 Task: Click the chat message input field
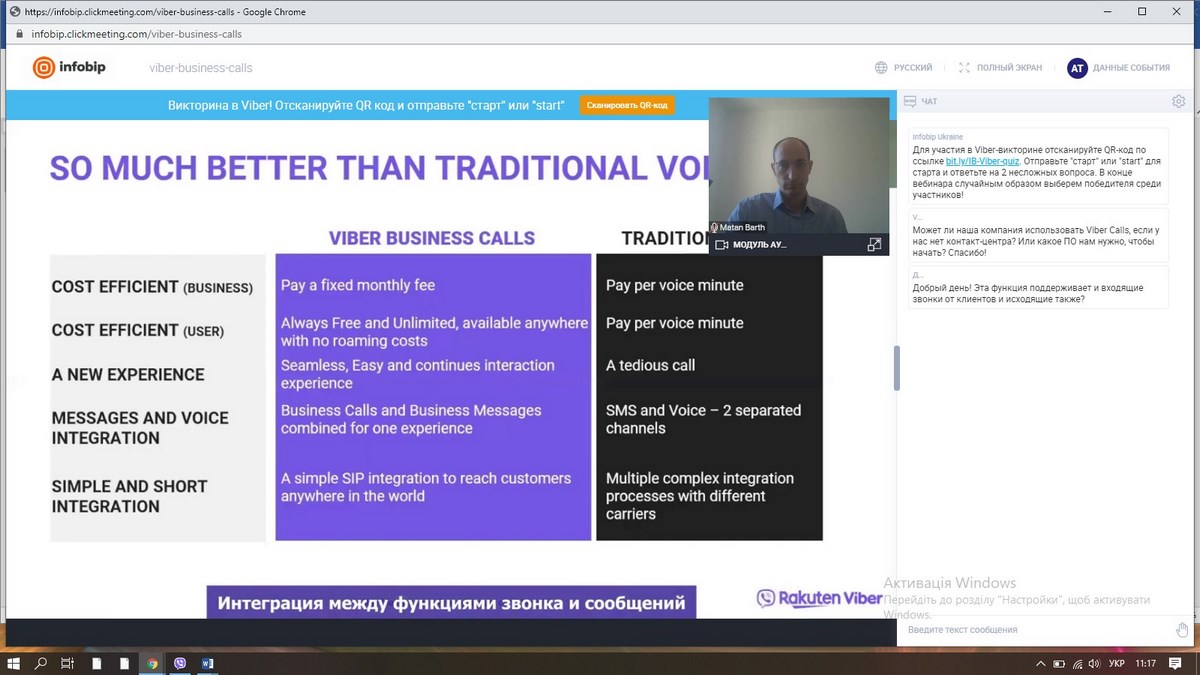coord(1035,630)
